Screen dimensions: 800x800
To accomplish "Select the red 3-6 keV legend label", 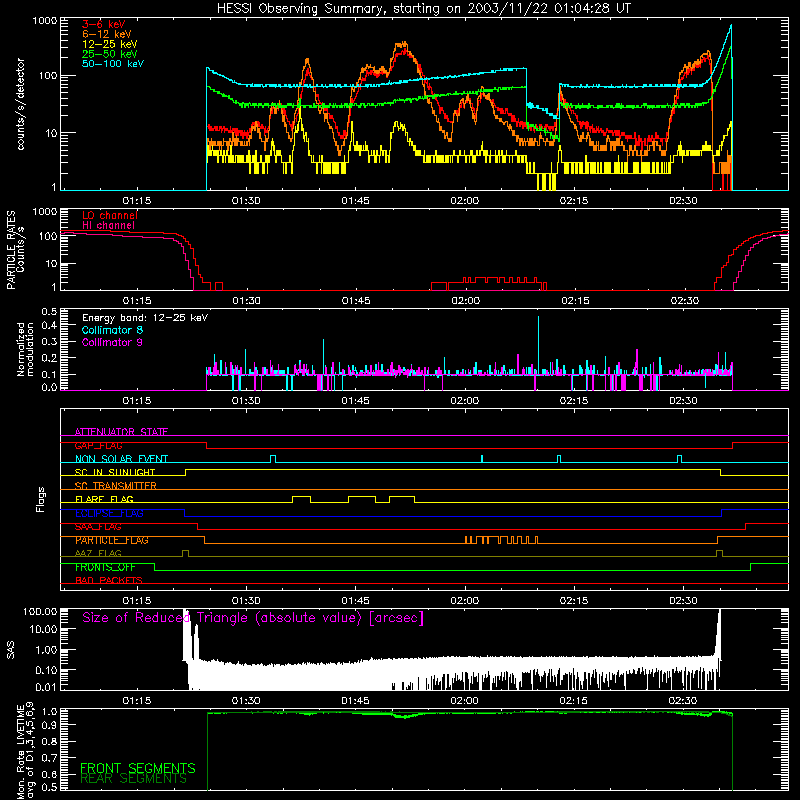I will point(104,24).
